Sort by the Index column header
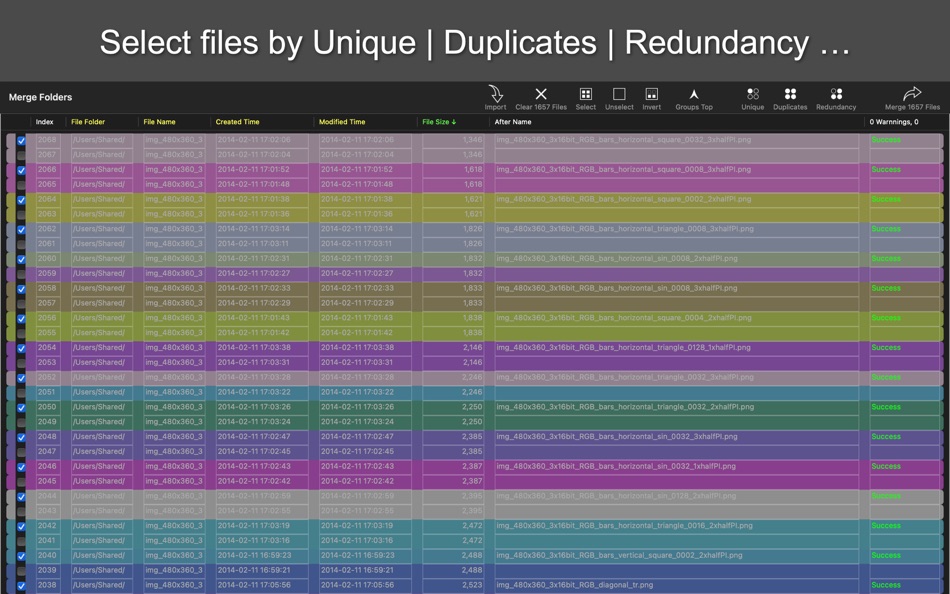Viewport: 950px width, 594px height. tap(44, 122)
